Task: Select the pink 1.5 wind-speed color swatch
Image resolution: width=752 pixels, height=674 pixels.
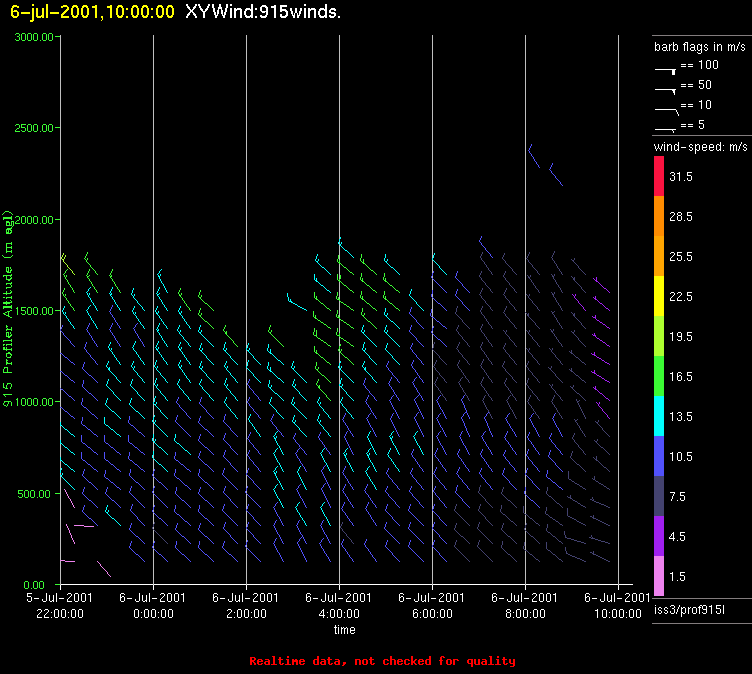Action: point(659,576)
